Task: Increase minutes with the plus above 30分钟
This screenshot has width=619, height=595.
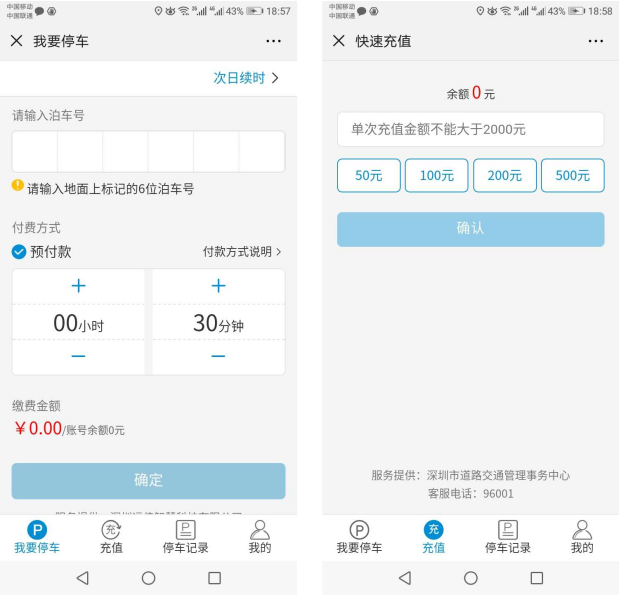Action: pos(218,286)
